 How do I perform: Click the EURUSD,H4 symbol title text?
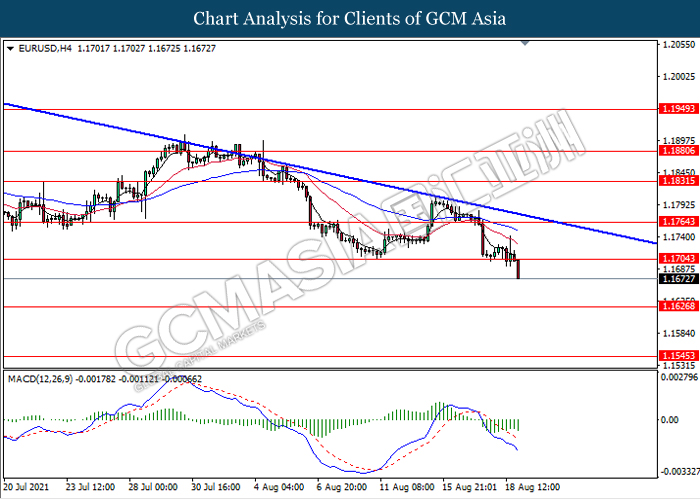[x=45, y=48]
